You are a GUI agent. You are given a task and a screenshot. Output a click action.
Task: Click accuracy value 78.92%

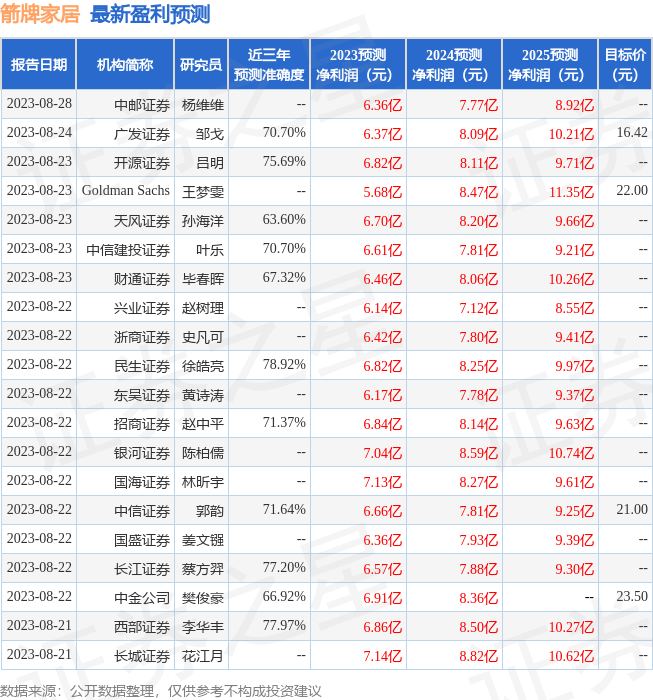coord(284,364)
